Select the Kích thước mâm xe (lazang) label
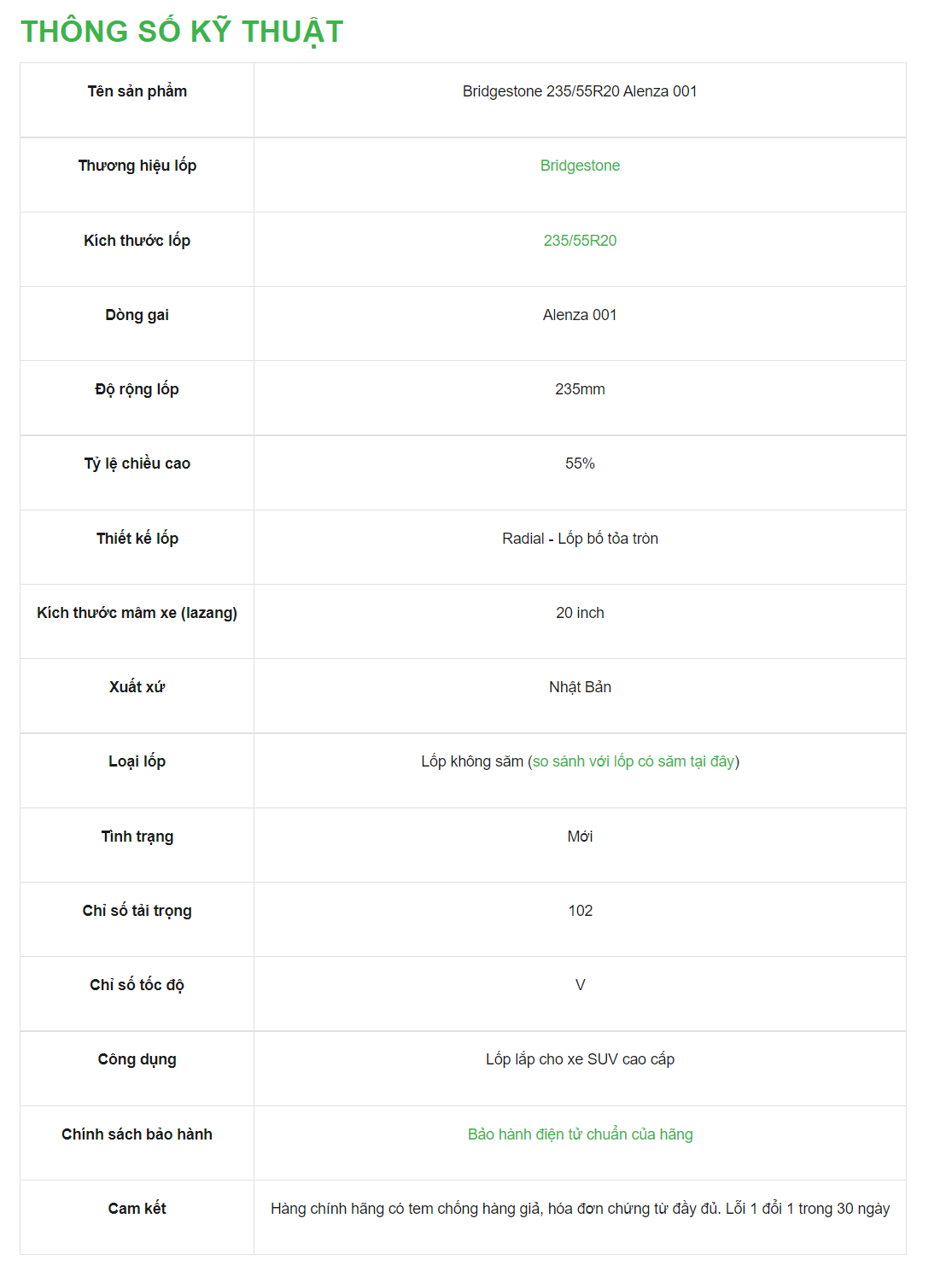 137,613
